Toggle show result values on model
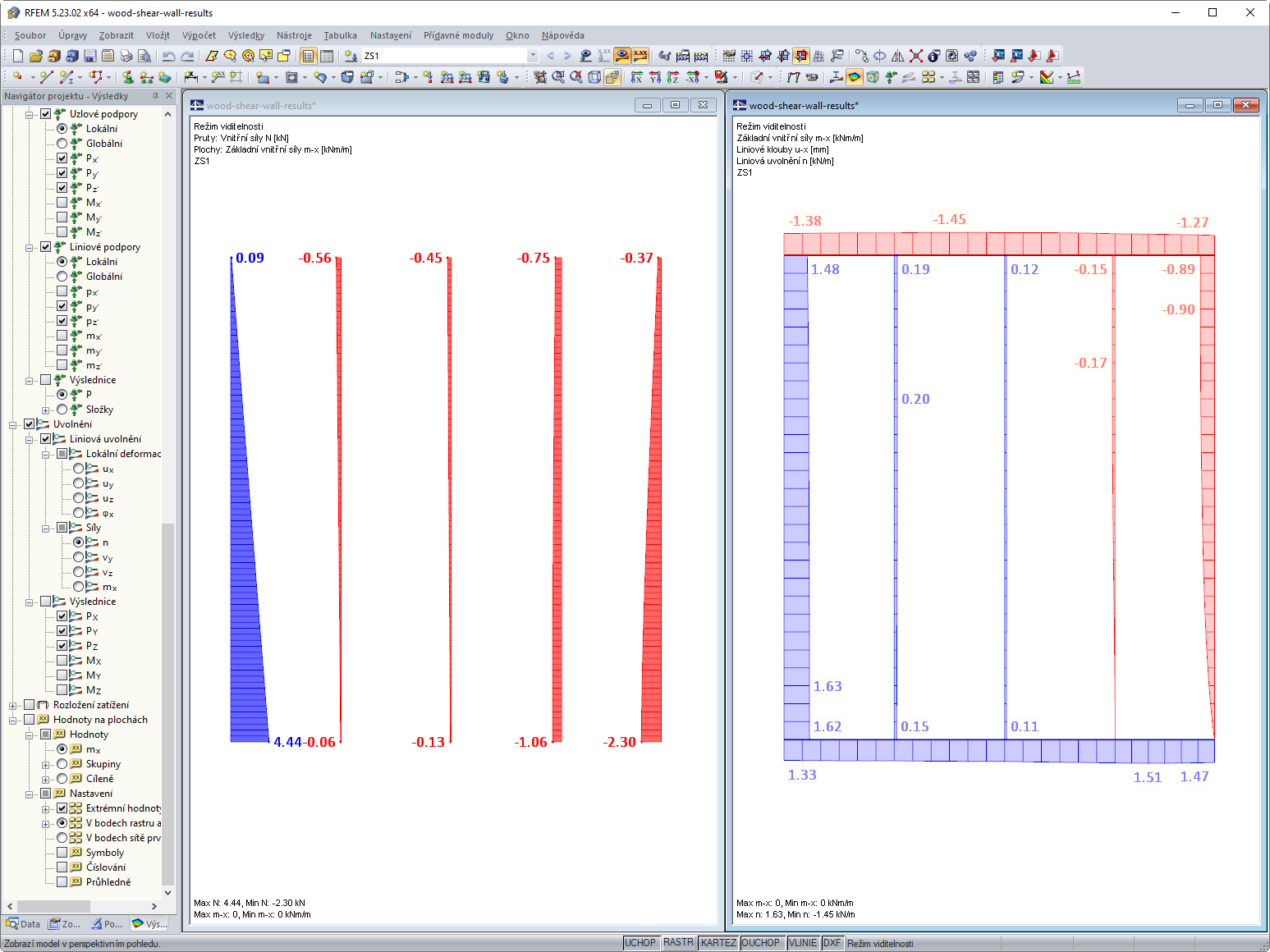The height and width of the screenshot is (952, 1270). [x=640, y=56]
